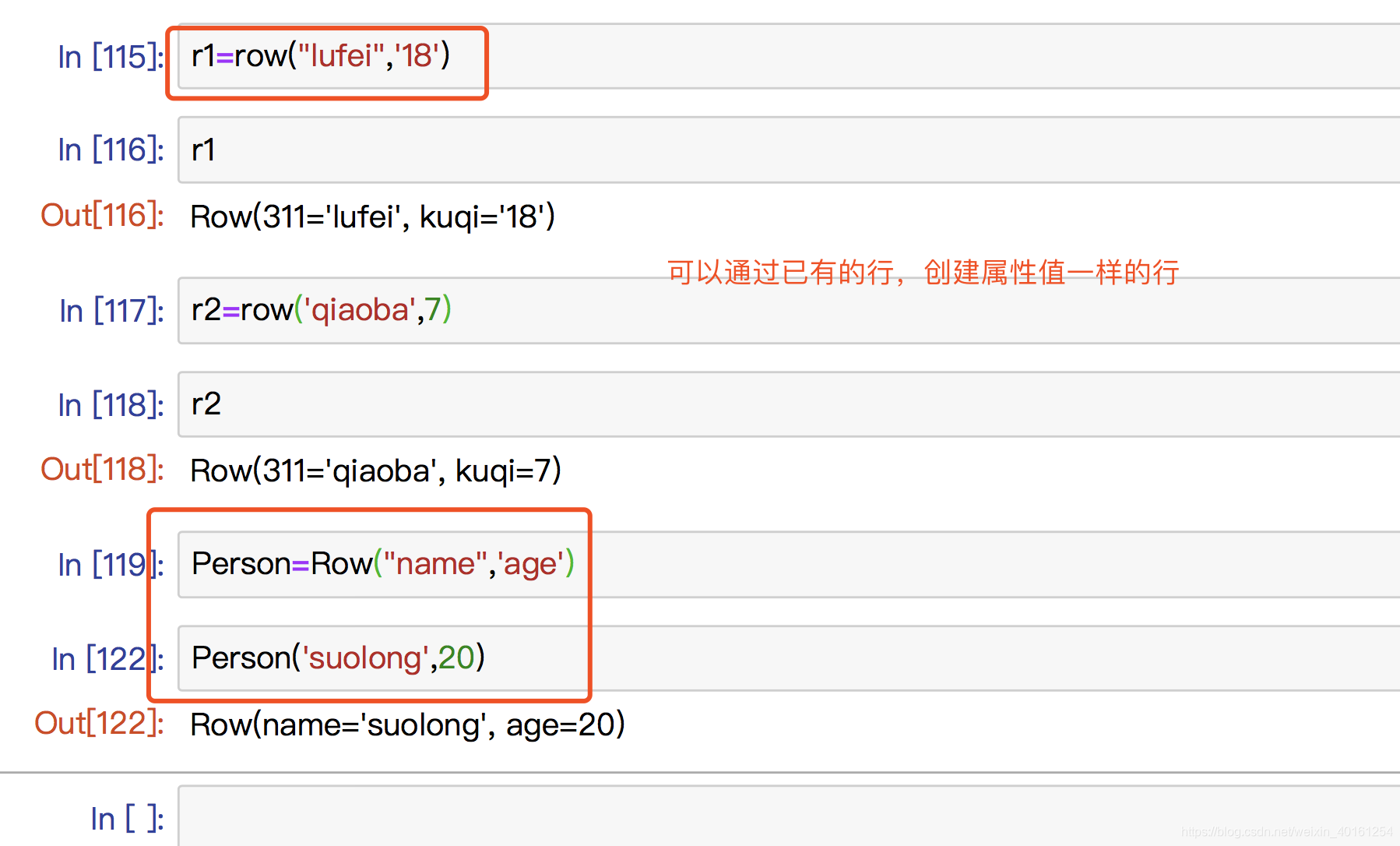
Task: Click the empty code cell at the bottom
Action: 789,816
